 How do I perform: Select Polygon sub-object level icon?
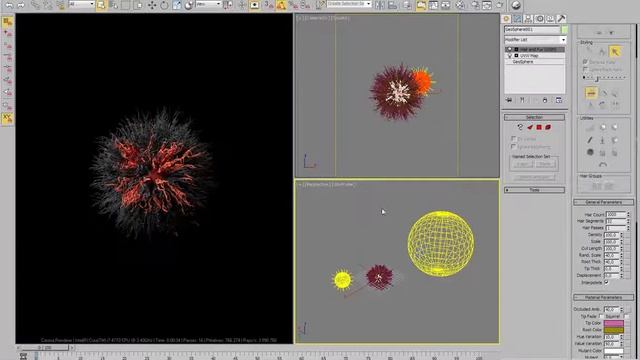click(x=539, y=127)
